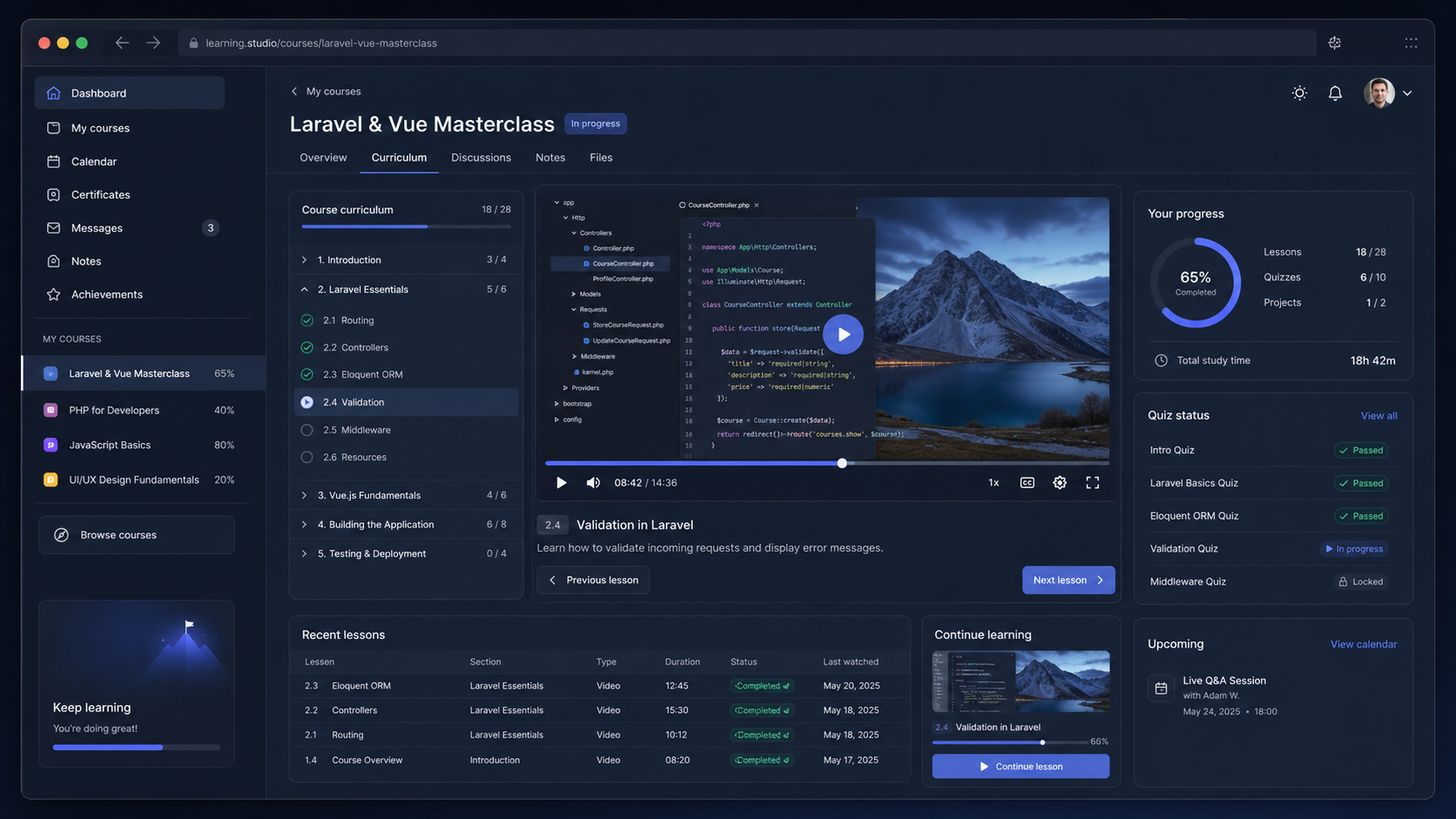
Task: Click the Validation Quiz In progress badge
Action: (x=1353, y=549)
